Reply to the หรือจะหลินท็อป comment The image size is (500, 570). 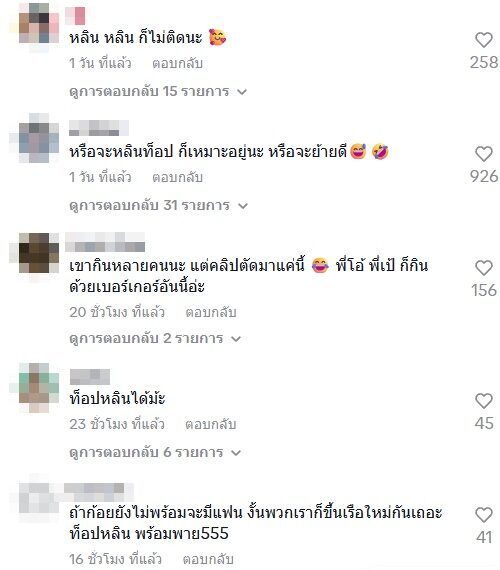(x=177, y=177)
